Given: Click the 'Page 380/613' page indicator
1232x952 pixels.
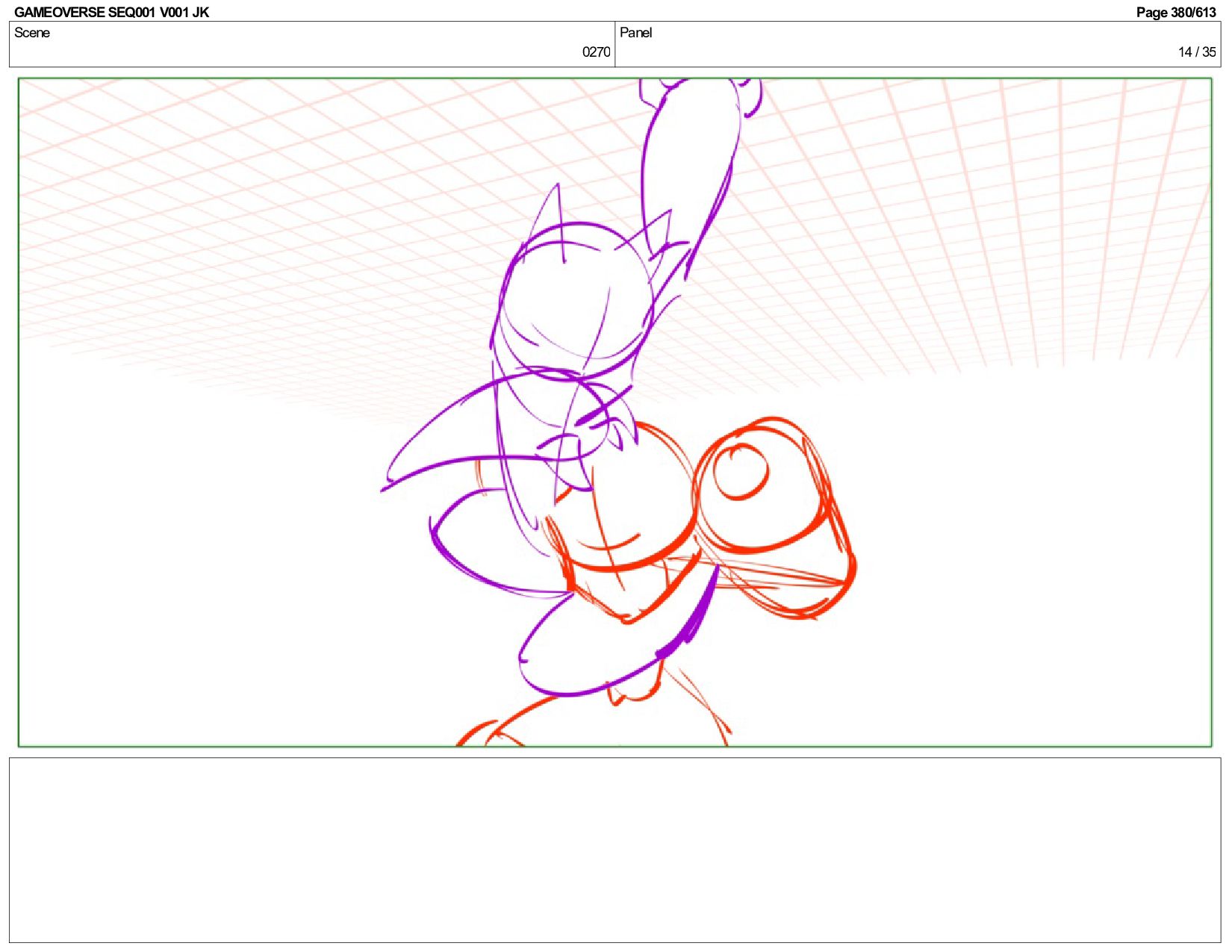Looking at the screenshot, I should point(1176,12).
